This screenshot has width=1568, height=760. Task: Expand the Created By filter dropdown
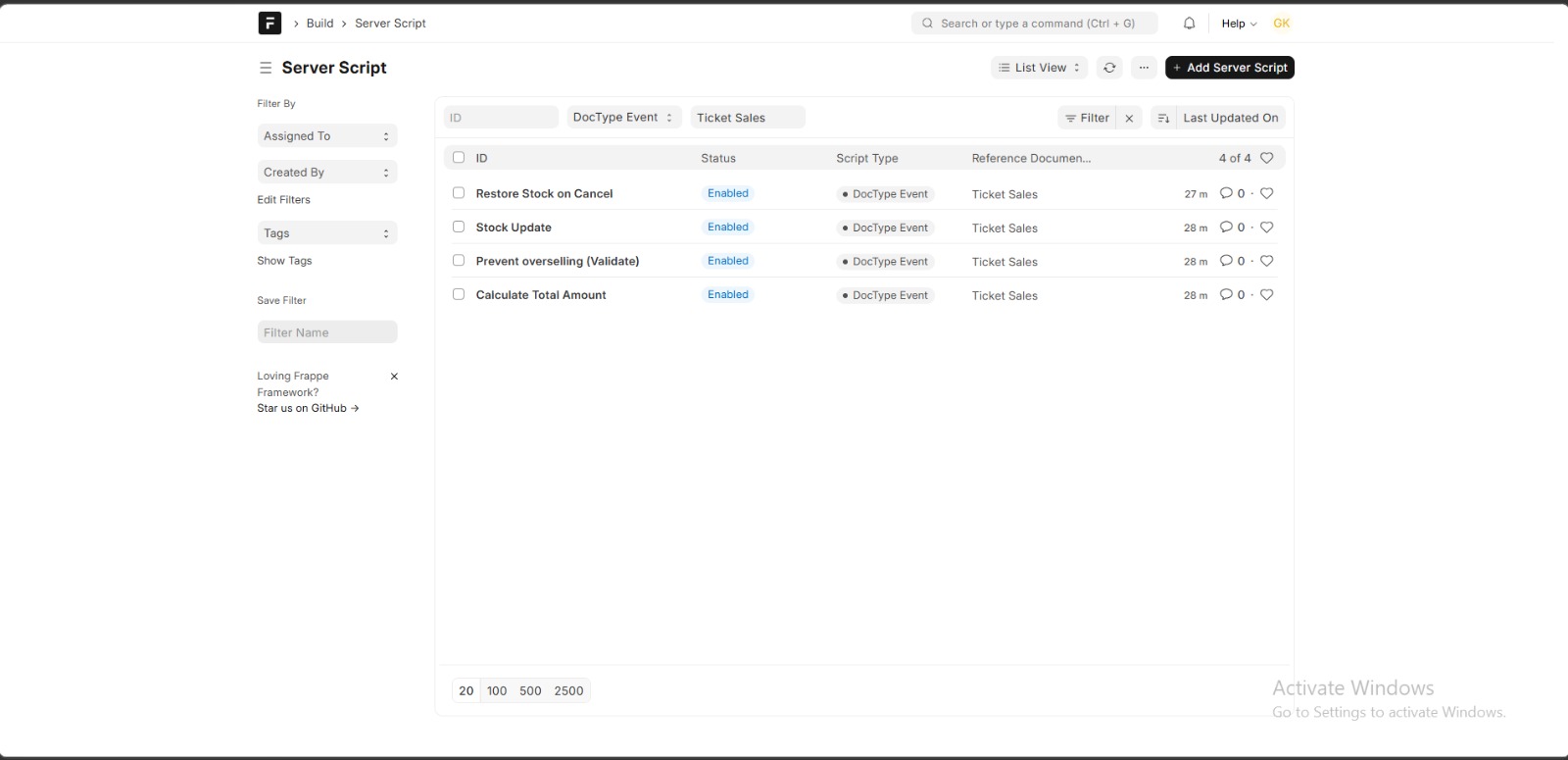coord(327,173)
